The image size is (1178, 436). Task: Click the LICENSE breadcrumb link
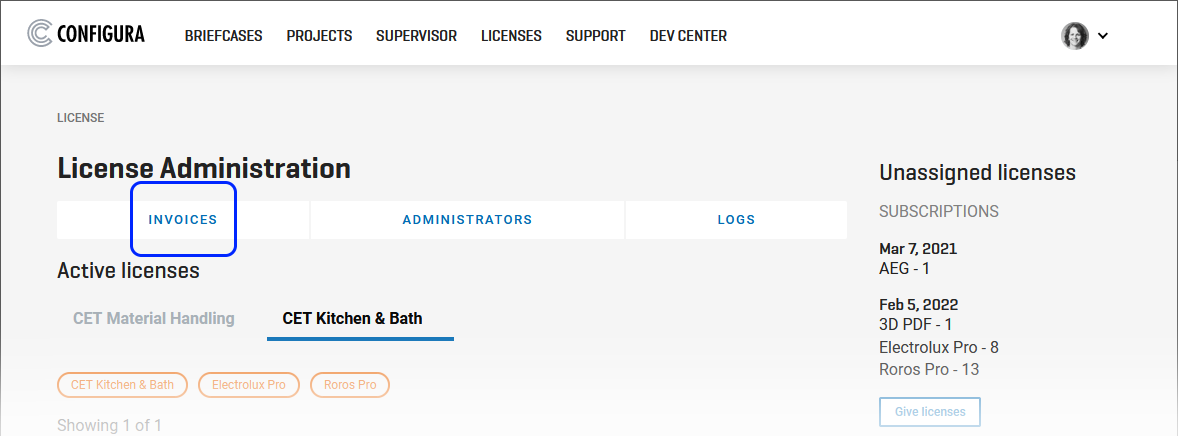coord(80,118)
